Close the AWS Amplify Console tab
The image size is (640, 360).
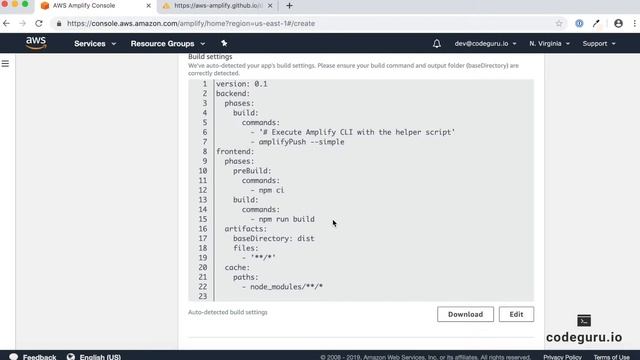(149, 6)
